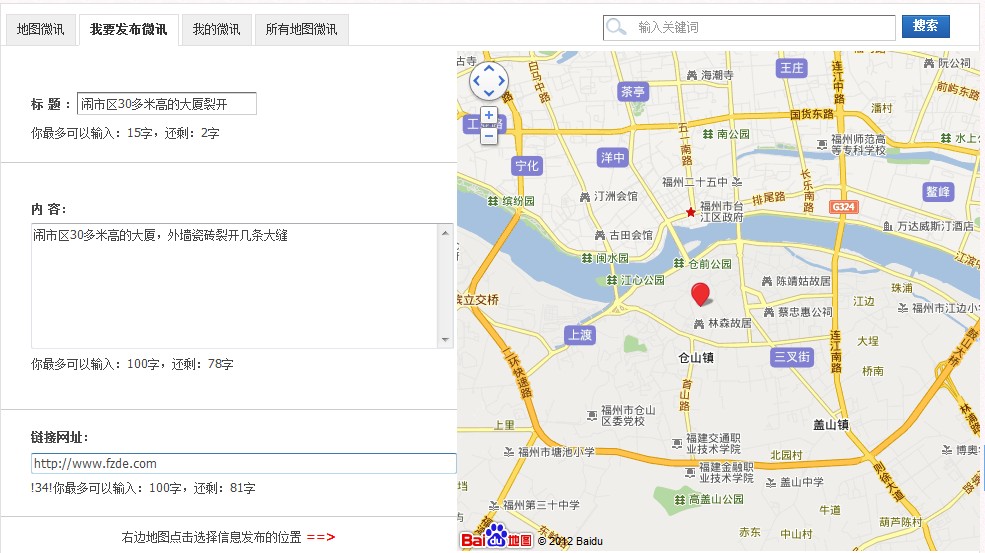
Task: Click 福州二十五中 school marker
Action: click(x=702, y=182)
